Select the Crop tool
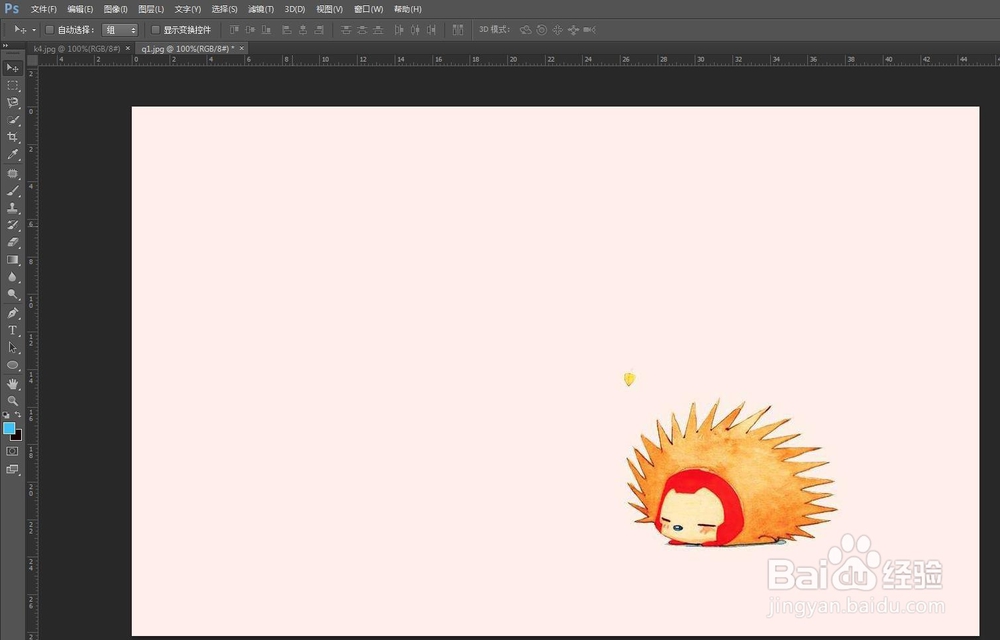The height and width of the screenshot is (640, 1000). 12,137
